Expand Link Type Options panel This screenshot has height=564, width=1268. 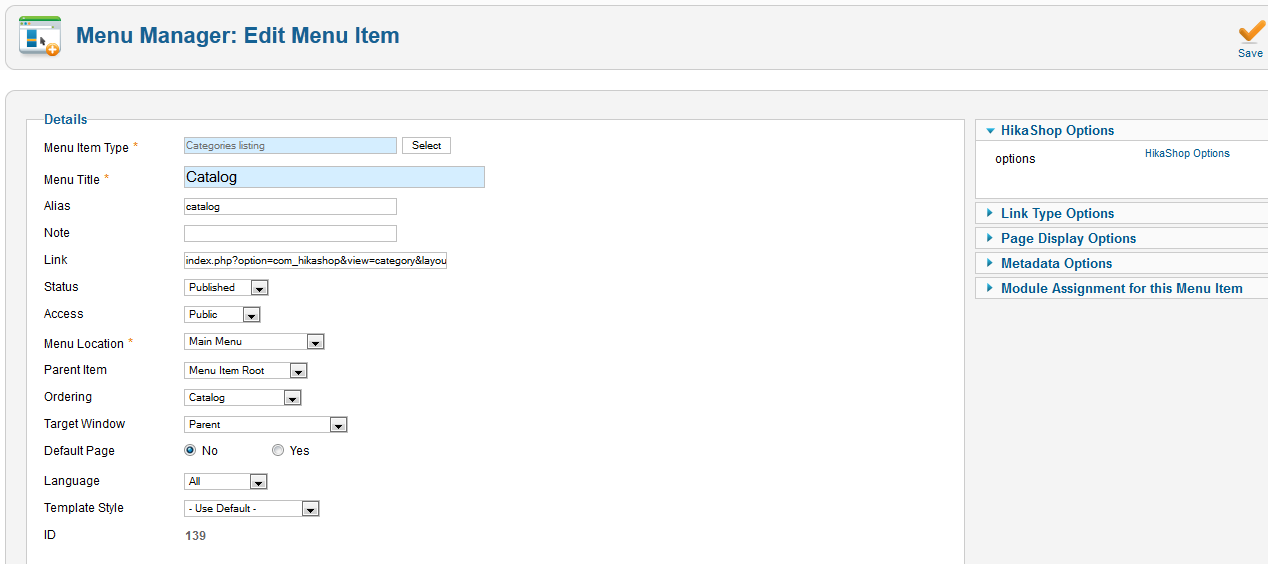1121,213
